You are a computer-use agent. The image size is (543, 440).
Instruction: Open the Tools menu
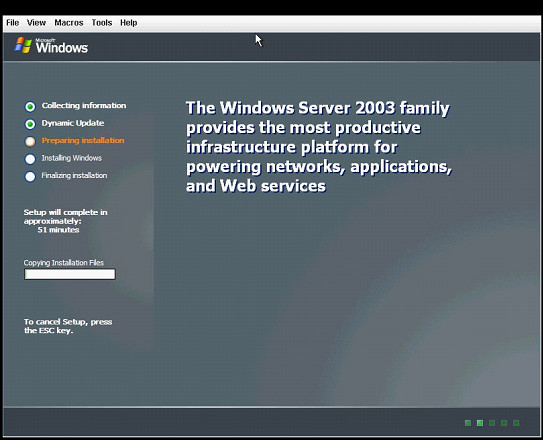coord(102,23)
